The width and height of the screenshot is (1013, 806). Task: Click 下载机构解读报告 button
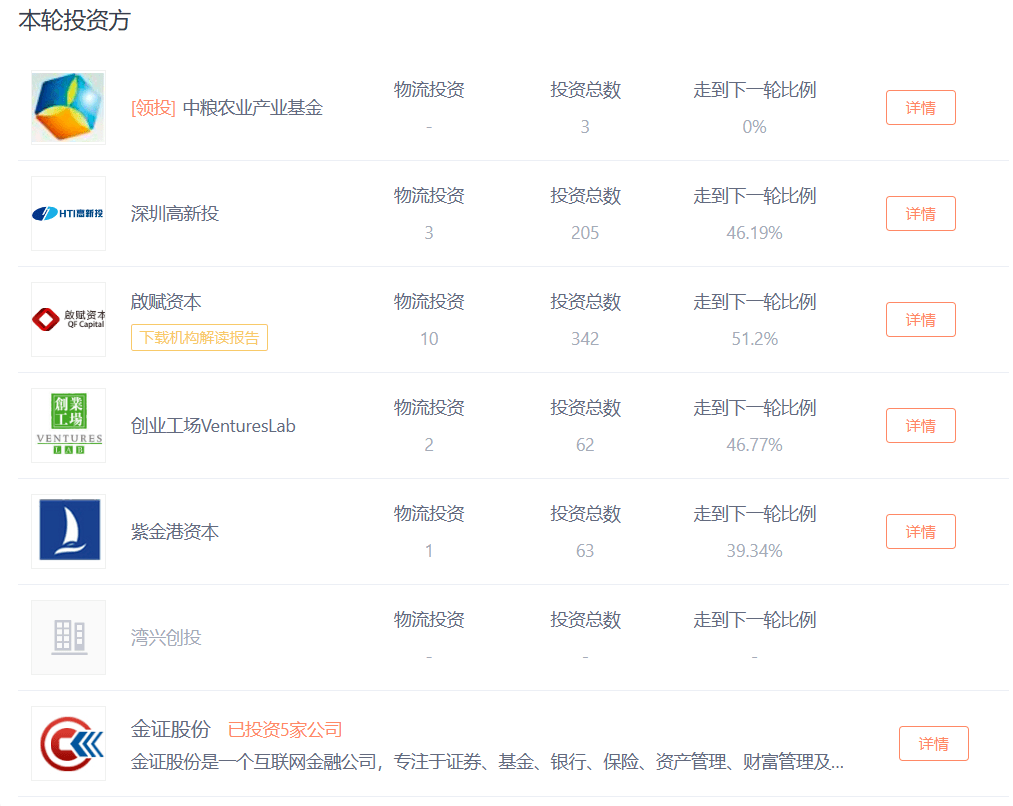pos(199,338)
